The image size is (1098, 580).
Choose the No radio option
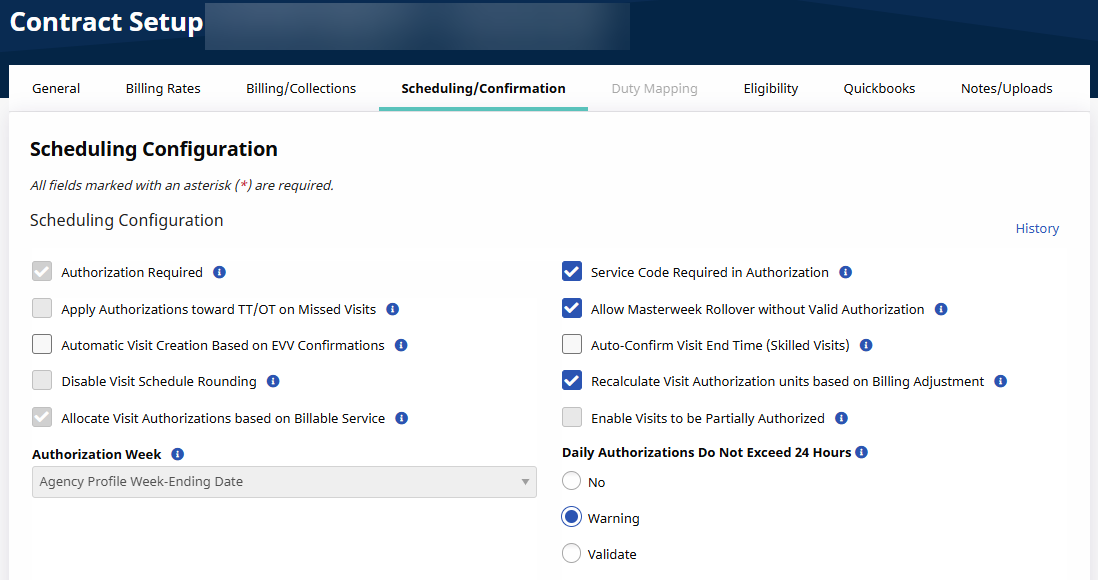click(571, 482)
